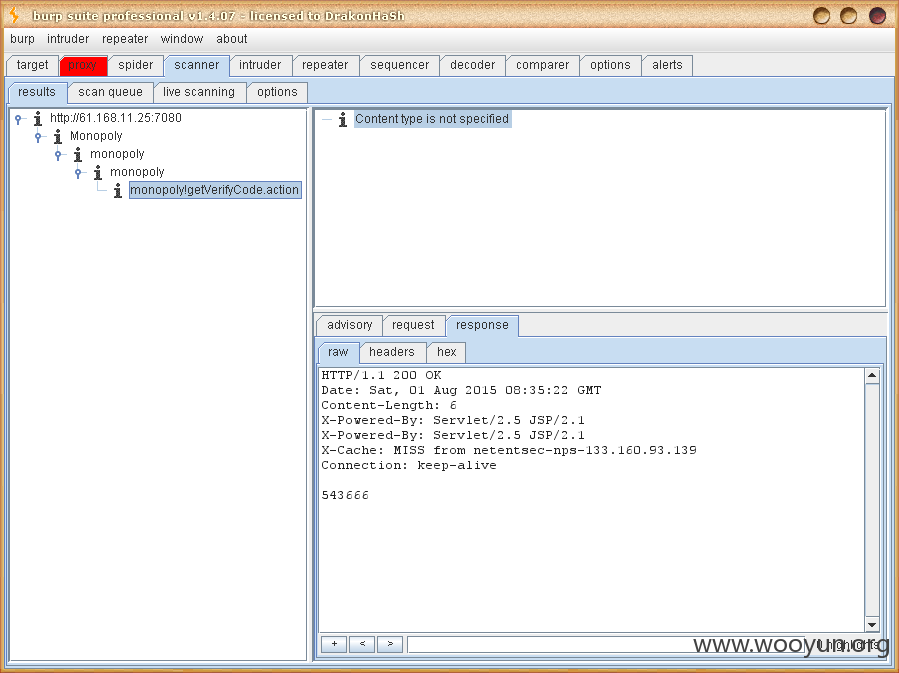Open the live scanning sub-tab
The width and height of the screenshot is (899, 673).
tap(199, 92)
